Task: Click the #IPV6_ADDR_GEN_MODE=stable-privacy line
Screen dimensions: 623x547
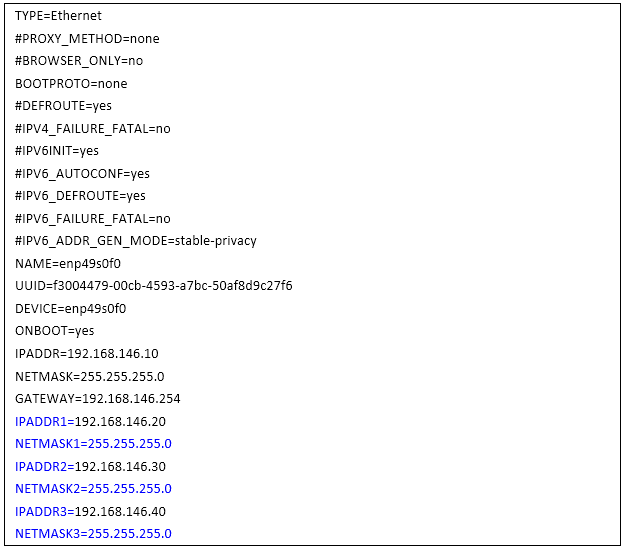Action: click(x=136, y=241)
